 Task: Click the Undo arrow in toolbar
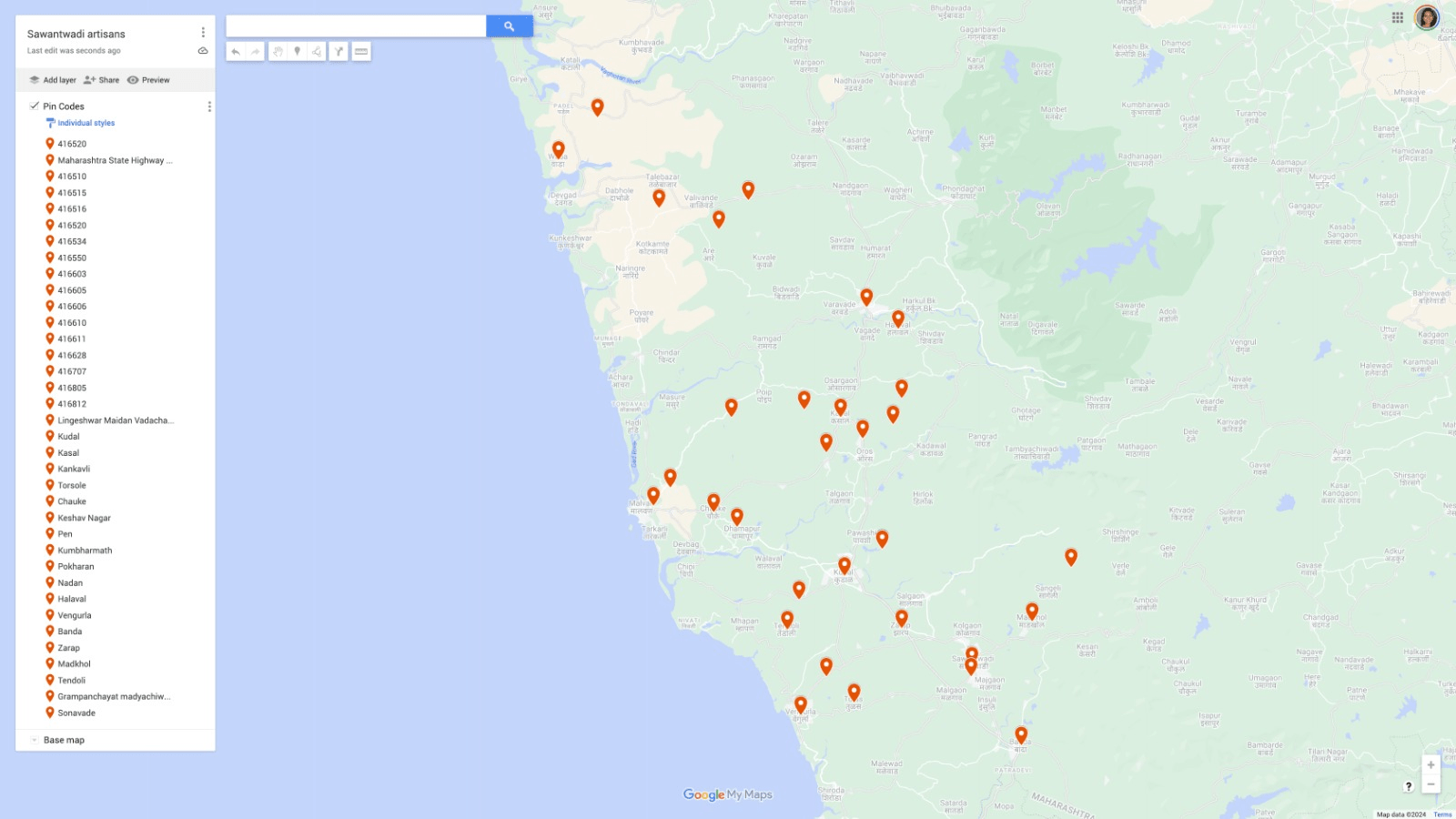click(x=236, y=52)
